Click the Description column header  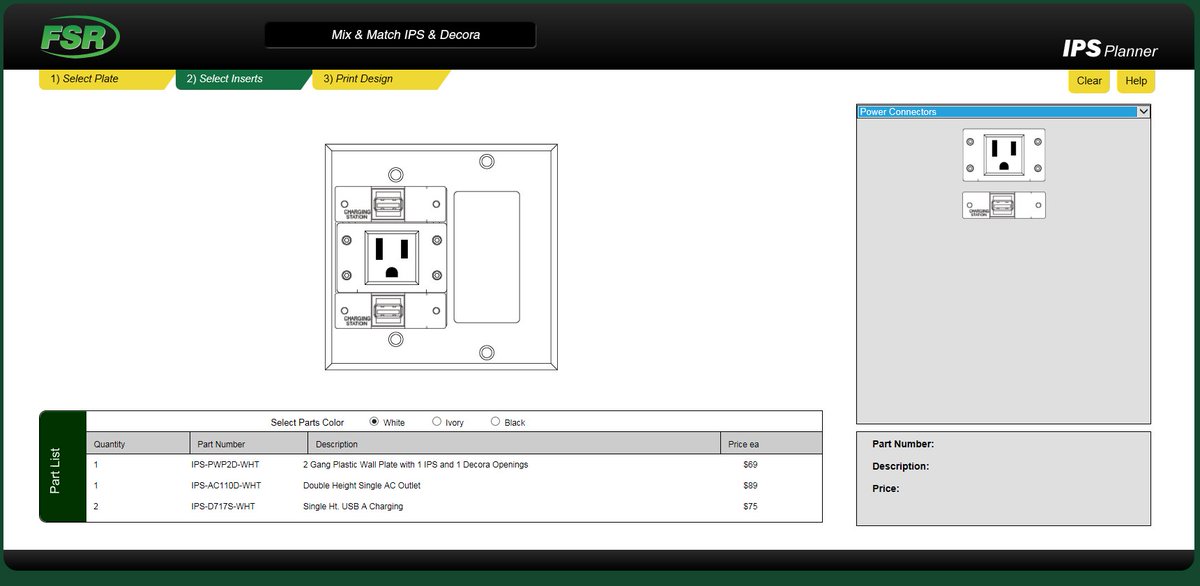(514, 444)
